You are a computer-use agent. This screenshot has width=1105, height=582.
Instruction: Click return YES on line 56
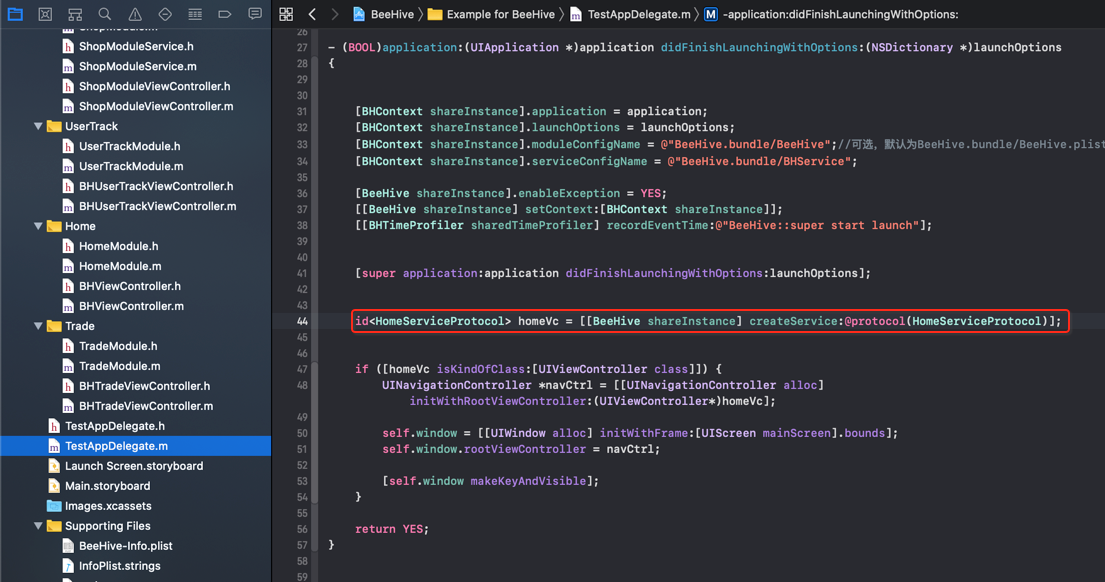[392, 529]
